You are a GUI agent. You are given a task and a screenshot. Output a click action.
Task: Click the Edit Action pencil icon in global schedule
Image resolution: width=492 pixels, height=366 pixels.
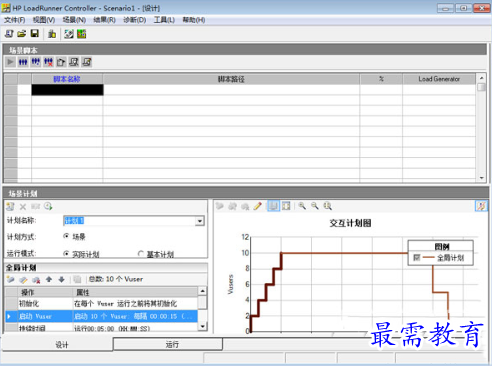tap(23, 279)
